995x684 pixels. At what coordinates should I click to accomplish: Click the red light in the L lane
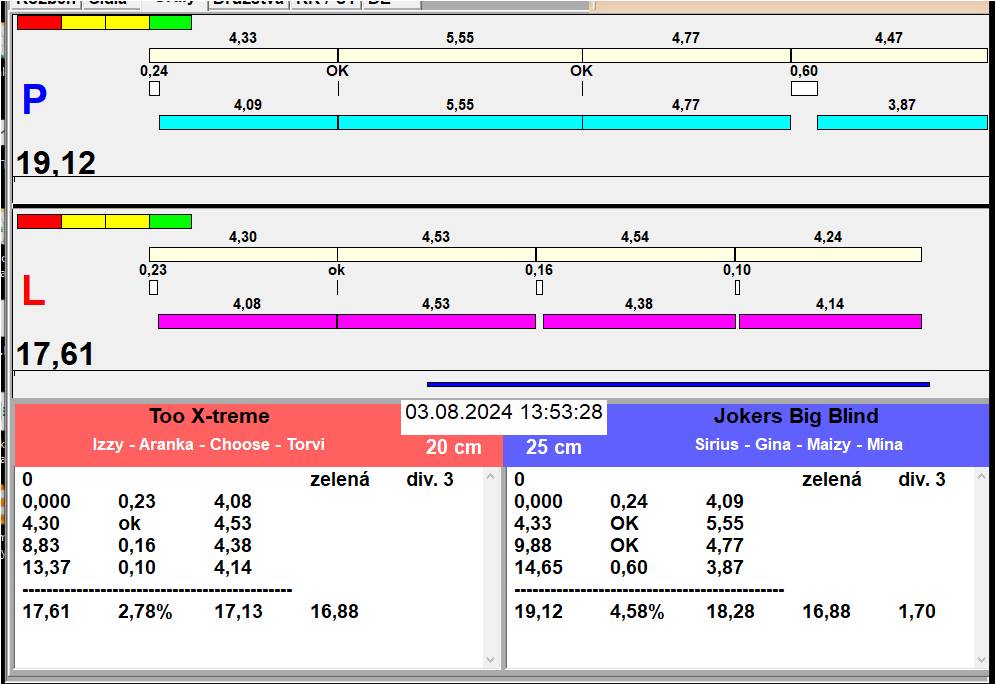[x=39, y=221]
